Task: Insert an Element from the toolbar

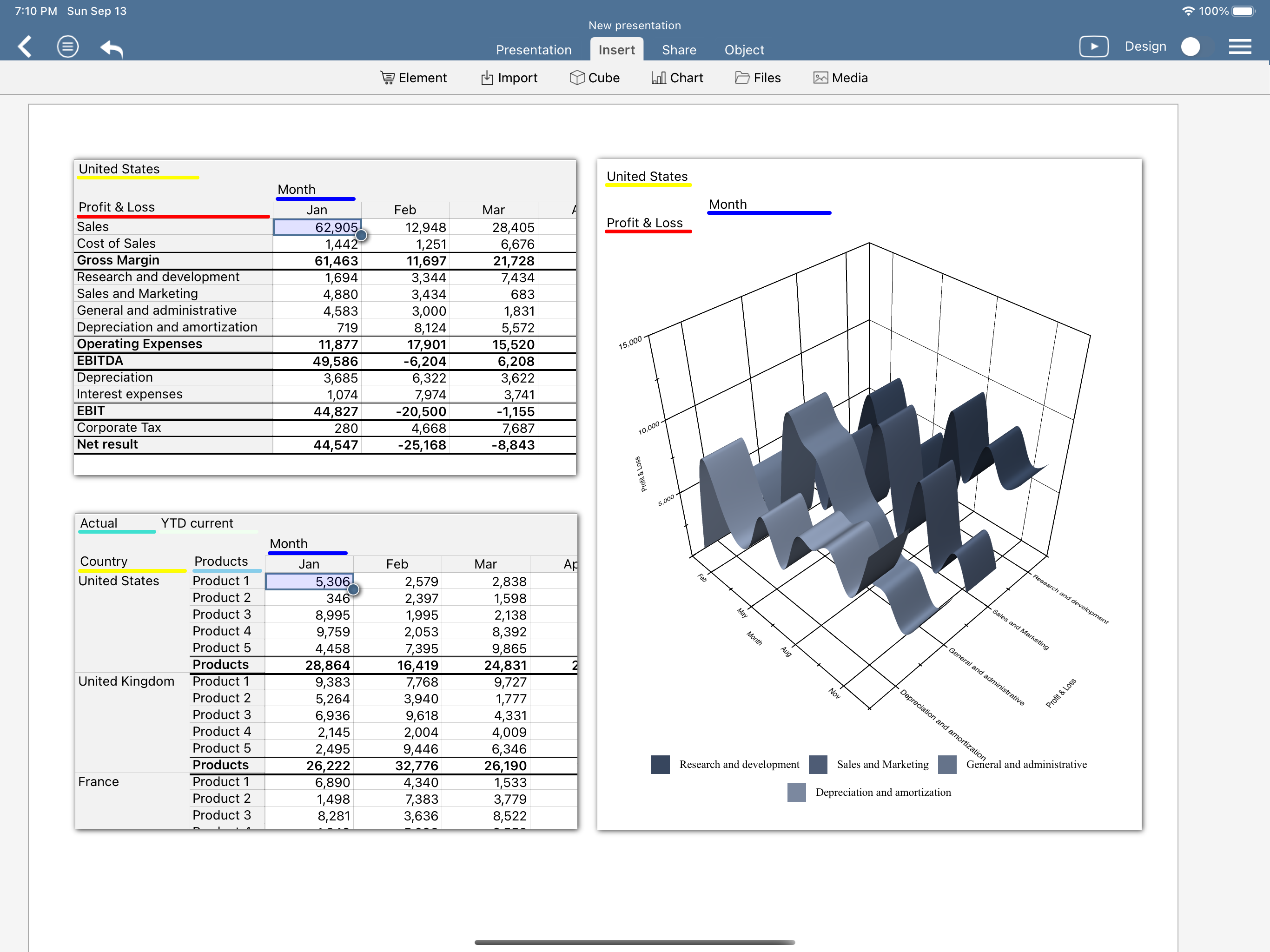Action: point(413,78)
